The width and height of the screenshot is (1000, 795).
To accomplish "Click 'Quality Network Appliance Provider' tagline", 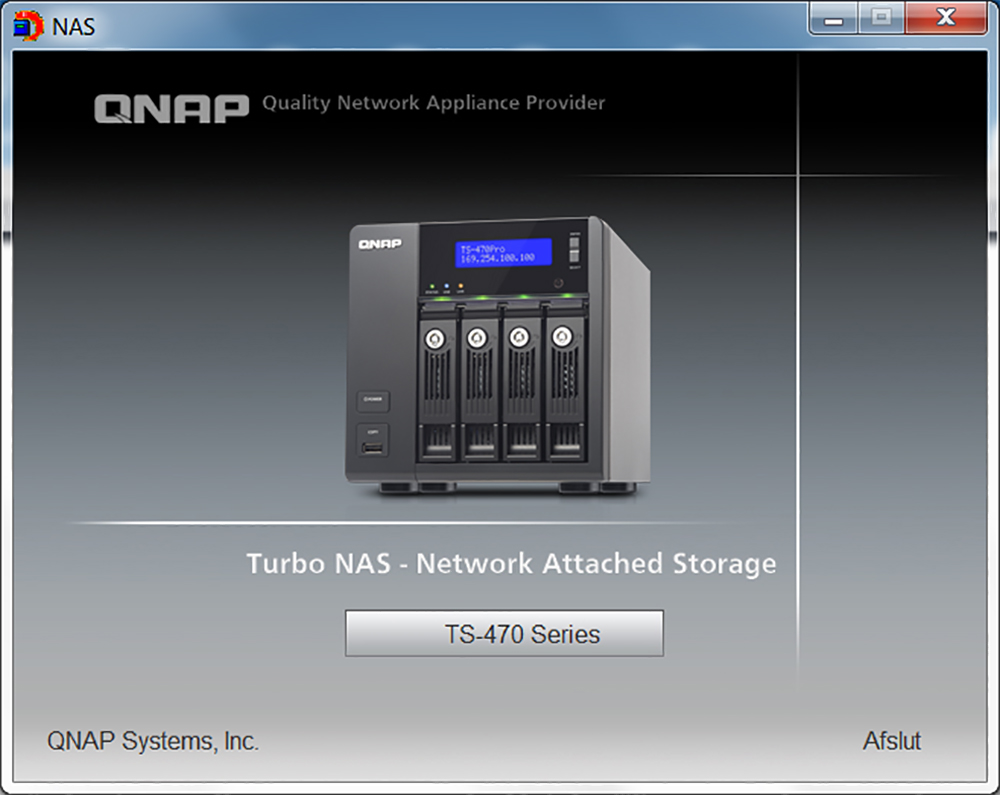I will (x=434, y=103).
